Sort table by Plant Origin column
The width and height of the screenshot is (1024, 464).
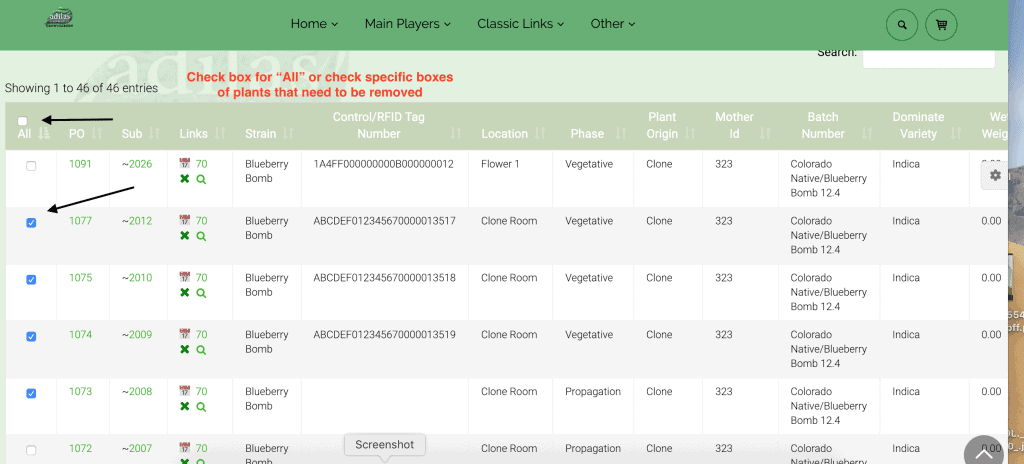[x=668, y=125]
